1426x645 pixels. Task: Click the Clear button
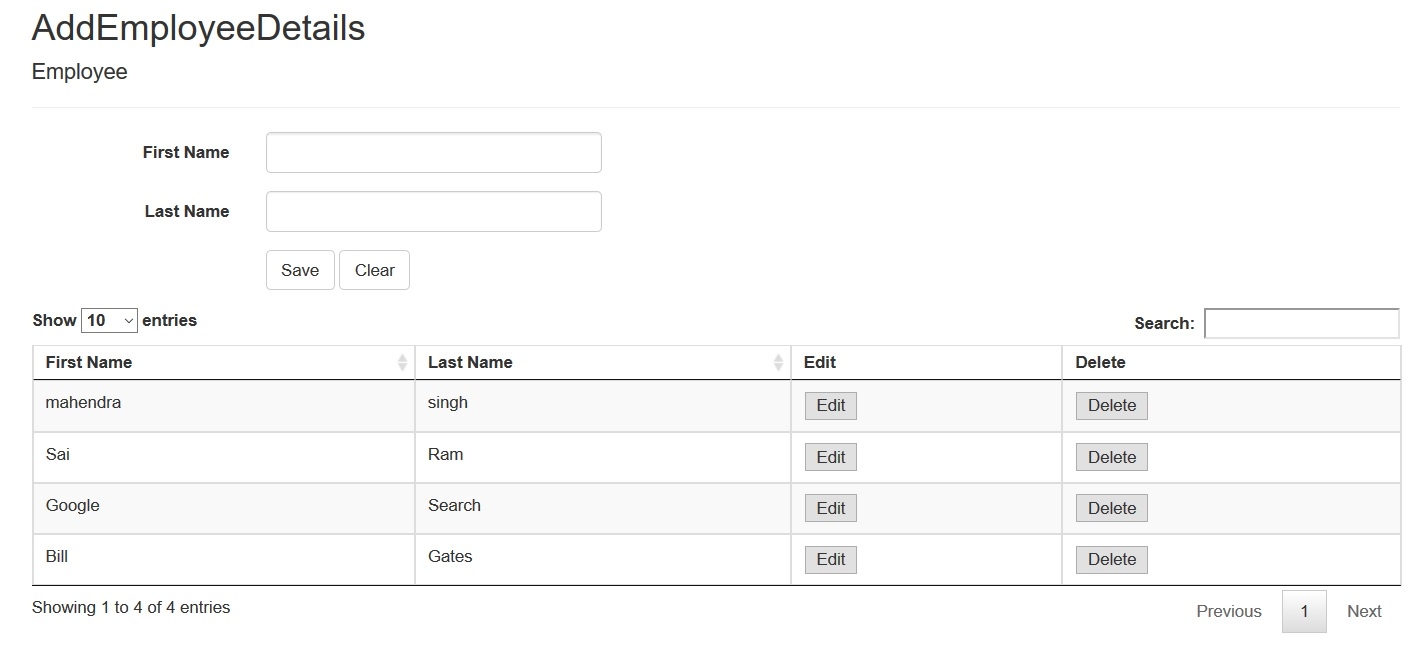[x=374, y=270]
